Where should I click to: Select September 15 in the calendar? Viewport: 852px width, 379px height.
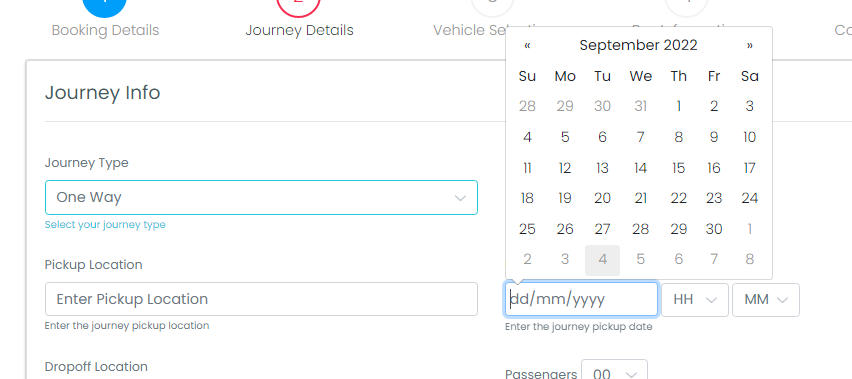click(678, 168)
